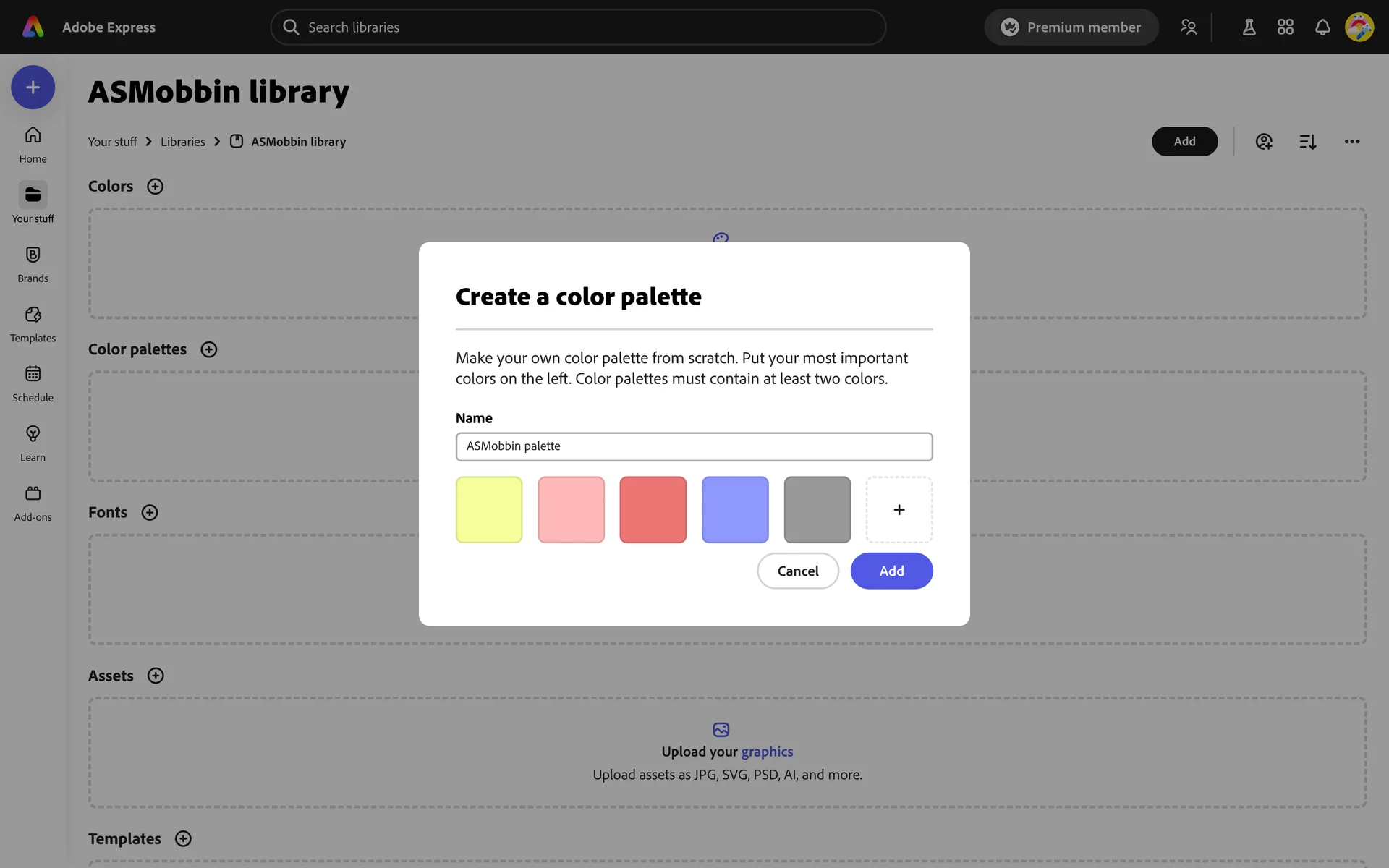Select the yellow color swatch
Viewport: 1389px width, 868px height.
(489, 510)
